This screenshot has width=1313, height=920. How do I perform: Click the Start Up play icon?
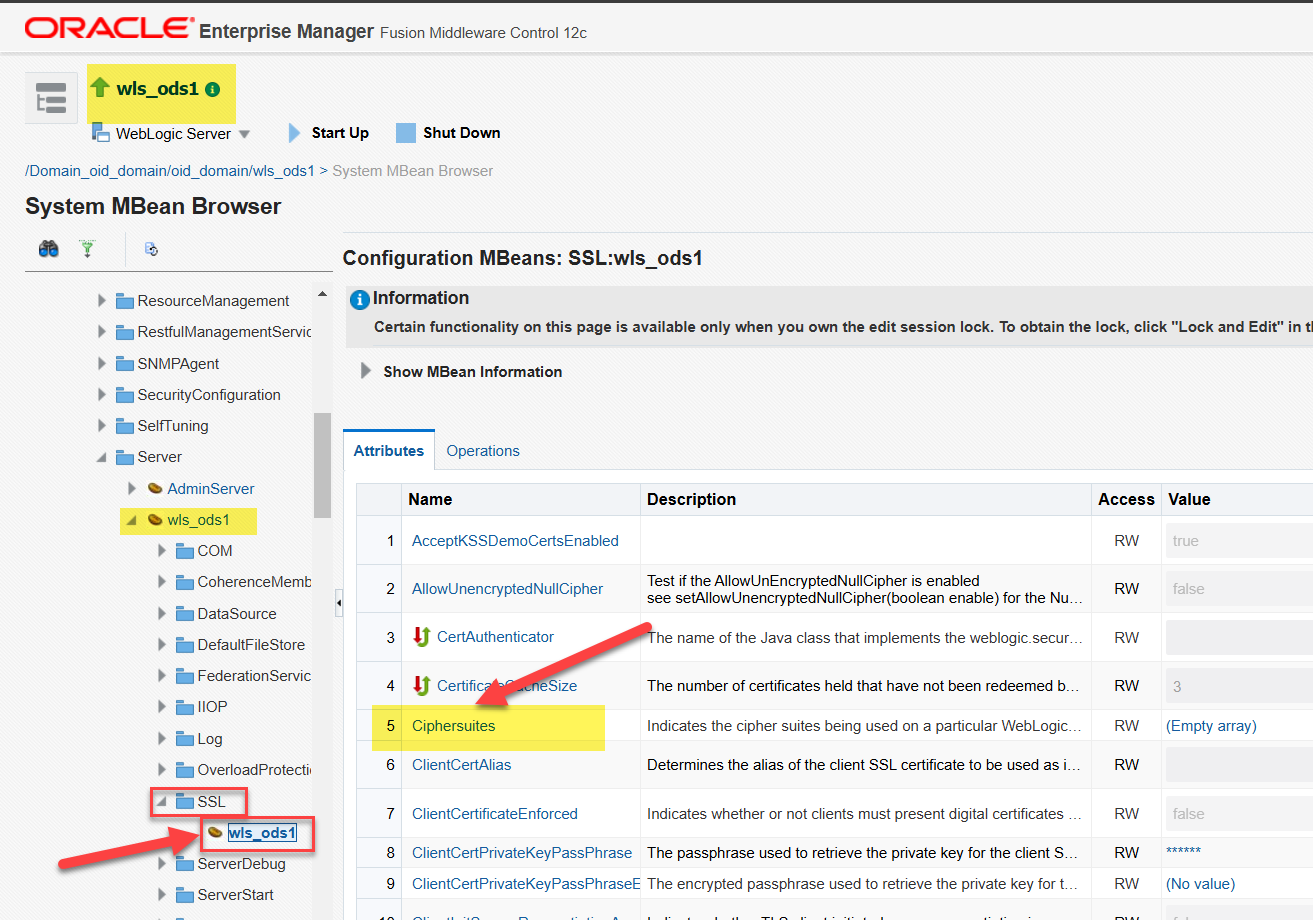(294, 133)
